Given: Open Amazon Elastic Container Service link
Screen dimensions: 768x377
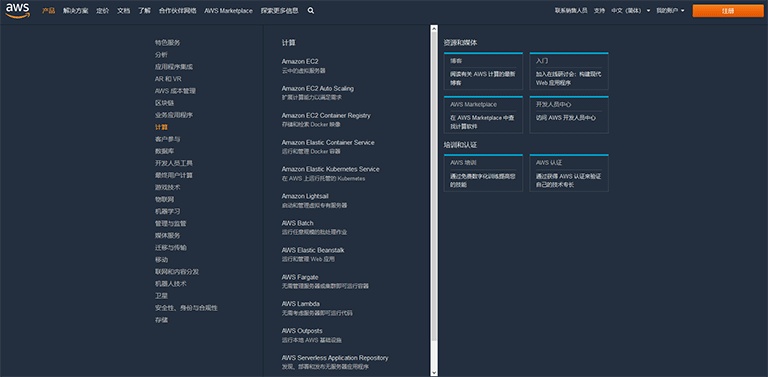Looking at the screenshot, I should click(x=328, y=142).
